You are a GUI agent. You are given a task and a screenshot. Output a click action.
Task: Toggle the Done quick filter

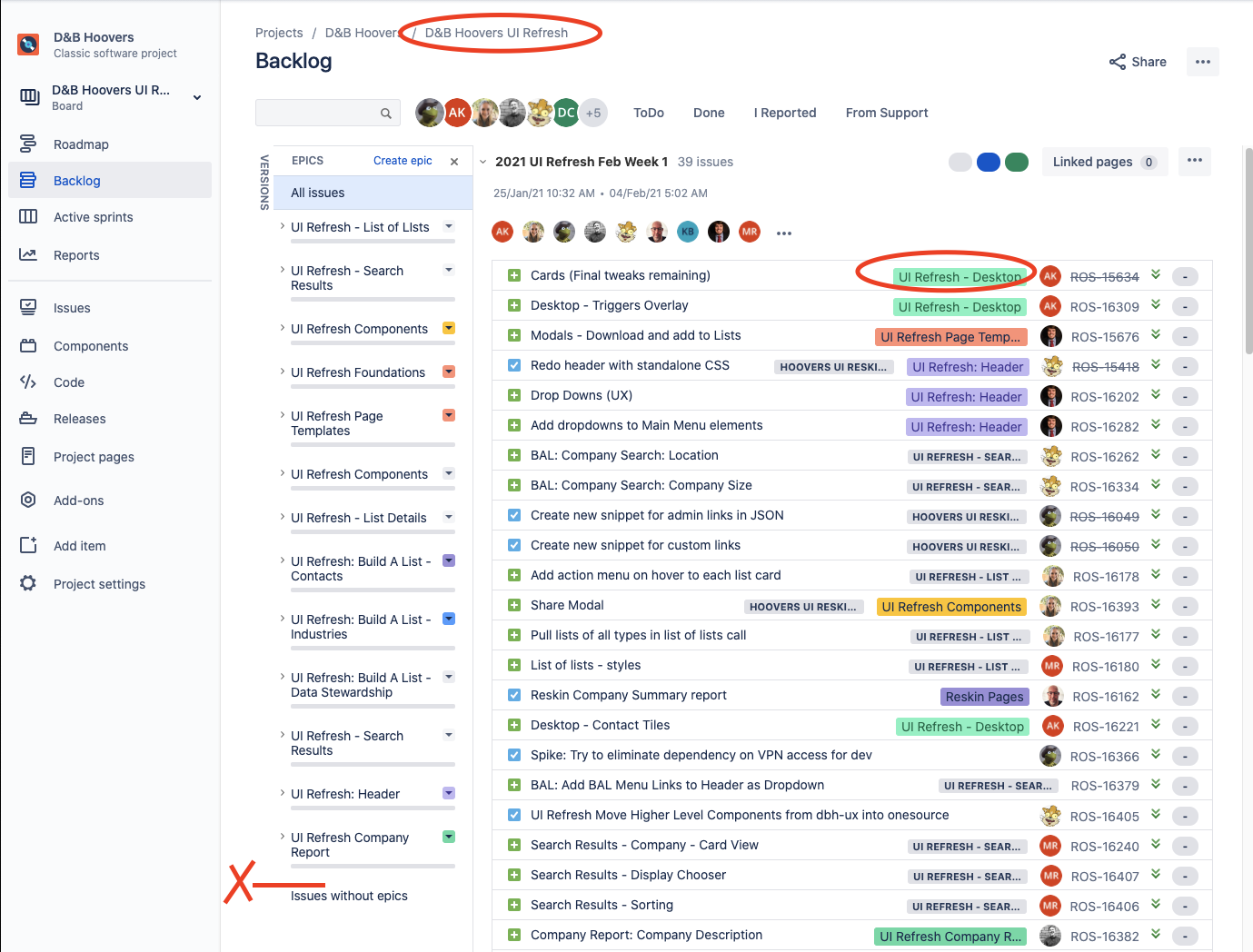click(x=709, y=113)
